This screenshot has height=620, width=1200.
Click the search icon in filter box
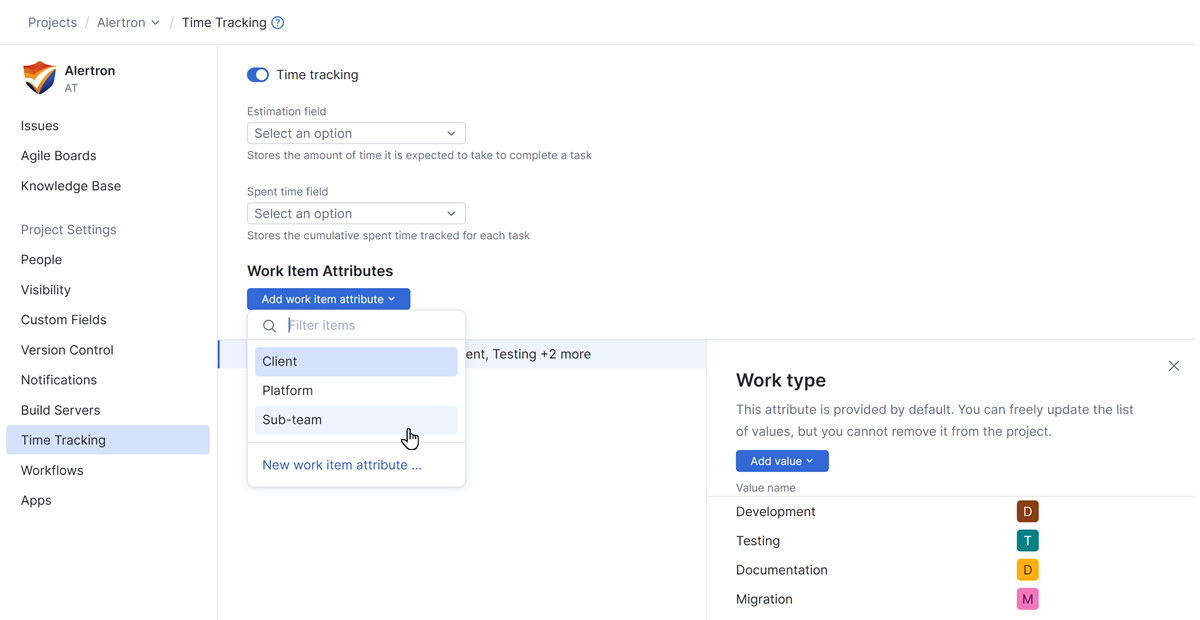[x=269, y=326]
